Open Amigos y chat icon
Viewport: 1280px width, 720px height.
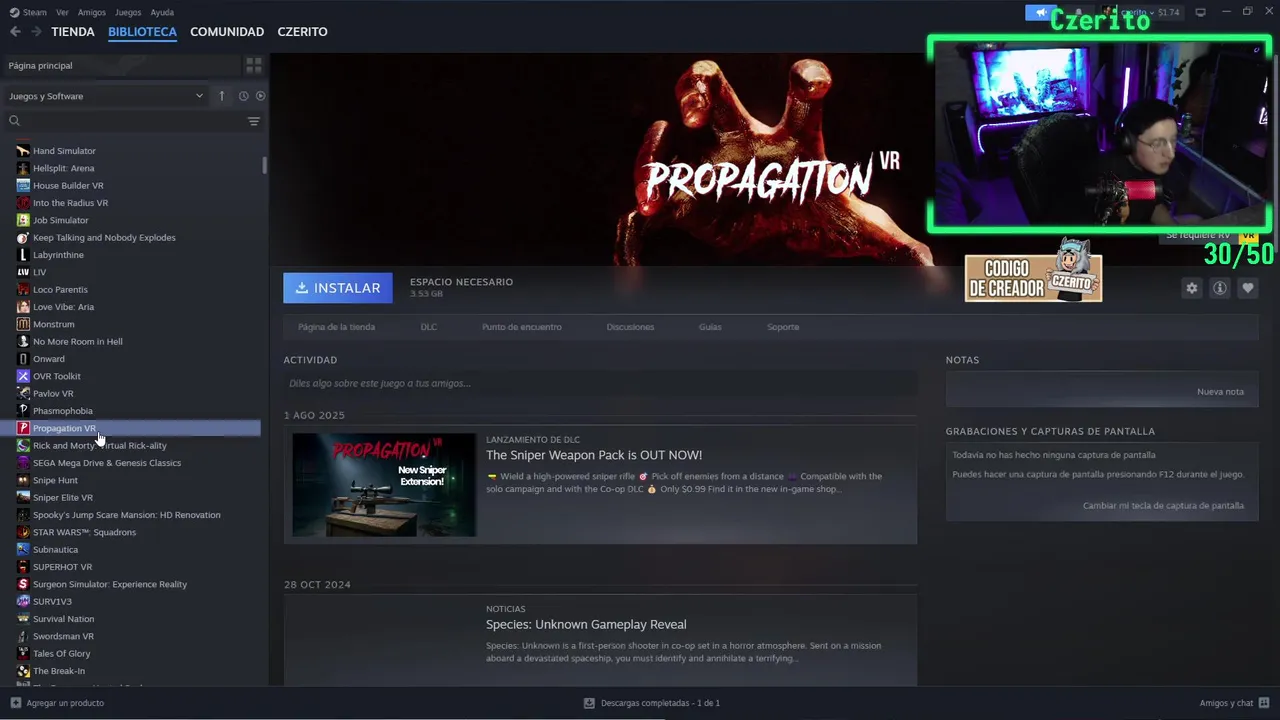click(x=1265, y=703)
